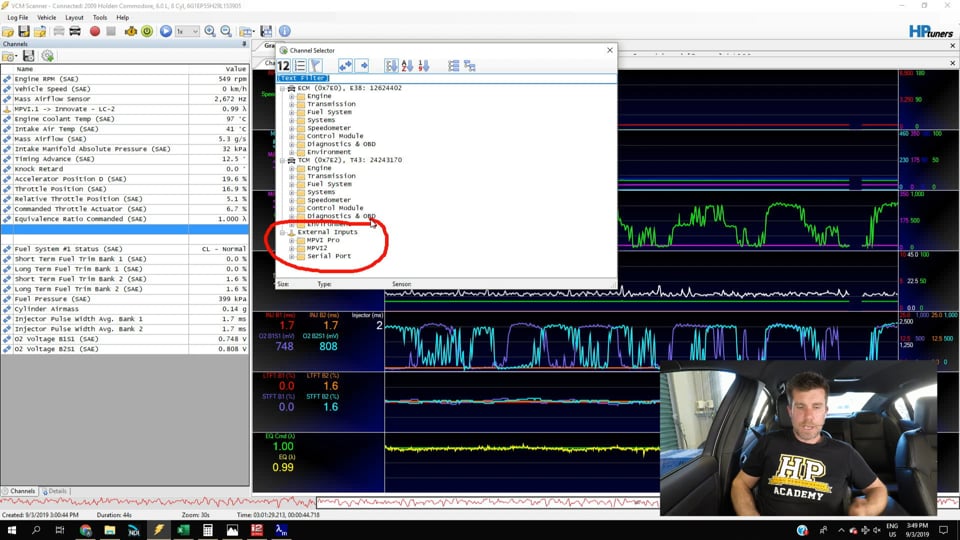Open the Tools menu

pyautogui.click(x=99, y=17)
